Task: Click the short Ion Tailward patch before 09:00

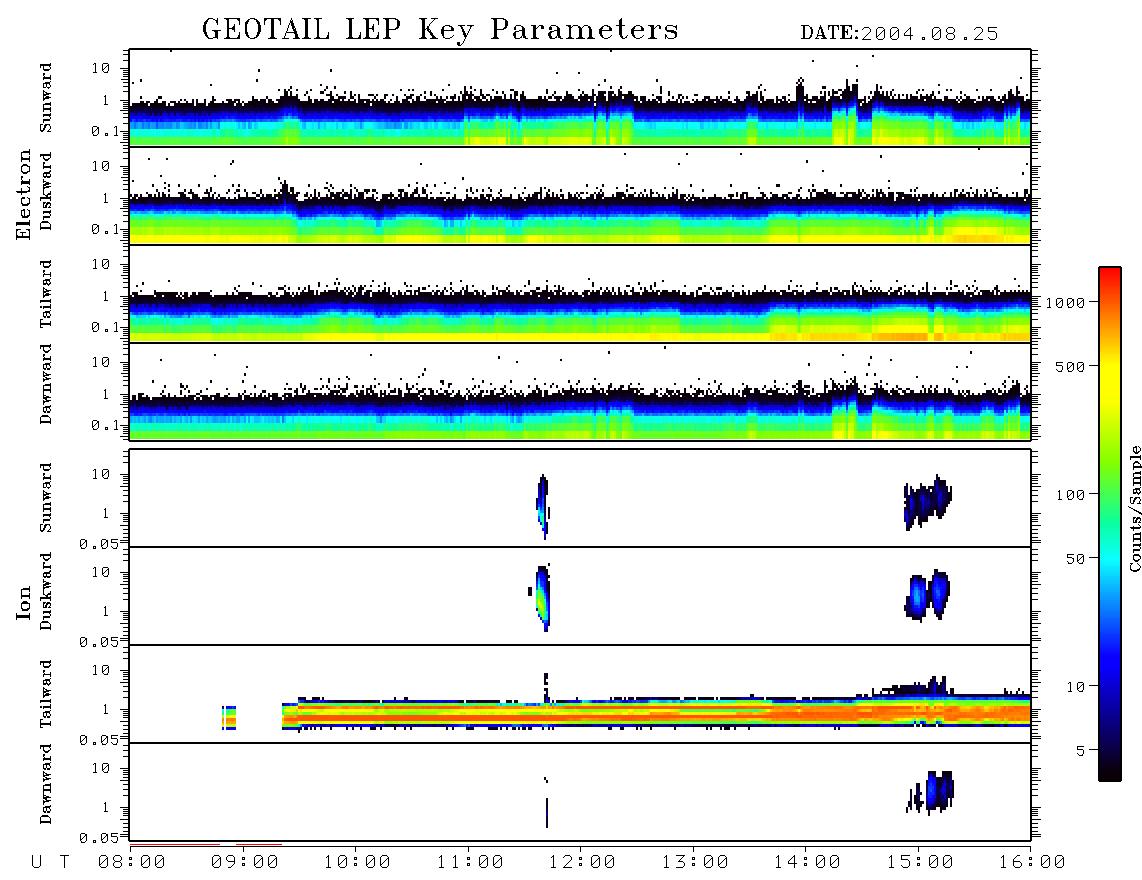Action: coord(229,718)
